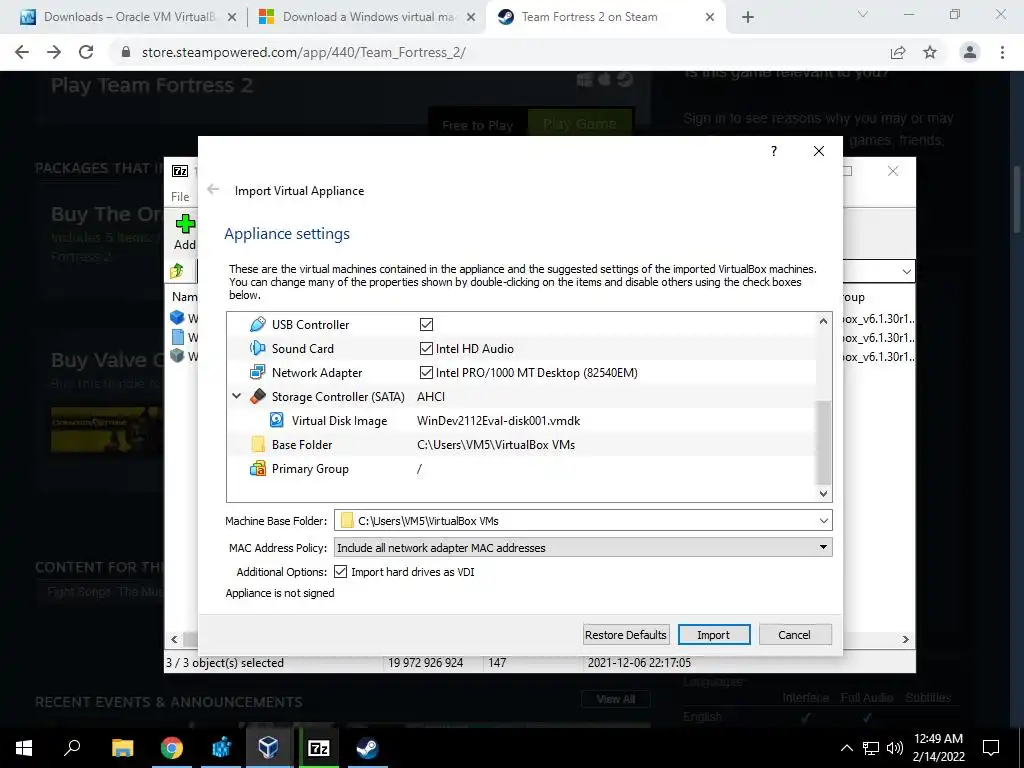Click 7-Zip horizontal scroll right arrow
The height and width of the screenshot is (768, 1024).
906,639
